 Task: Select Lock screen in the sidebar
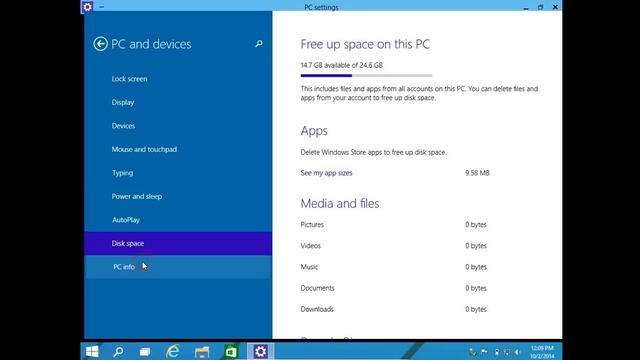[x=178, y=79]
